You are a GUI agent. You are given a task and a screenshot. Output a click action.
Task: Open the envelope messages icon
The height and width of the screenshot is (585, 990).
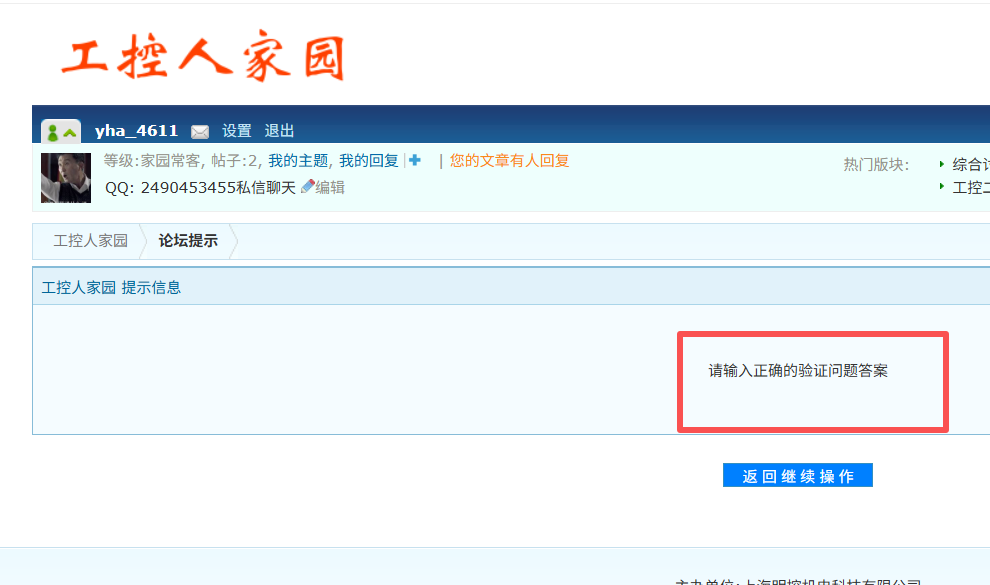click(x=200, y=132)
